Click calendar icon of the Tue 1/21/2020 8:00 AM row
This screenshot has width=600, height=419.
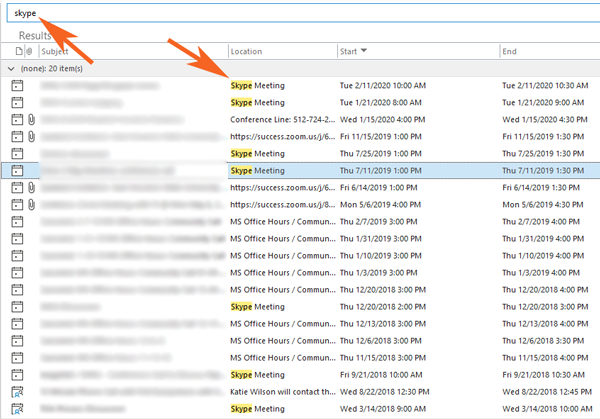pos(17,103)
